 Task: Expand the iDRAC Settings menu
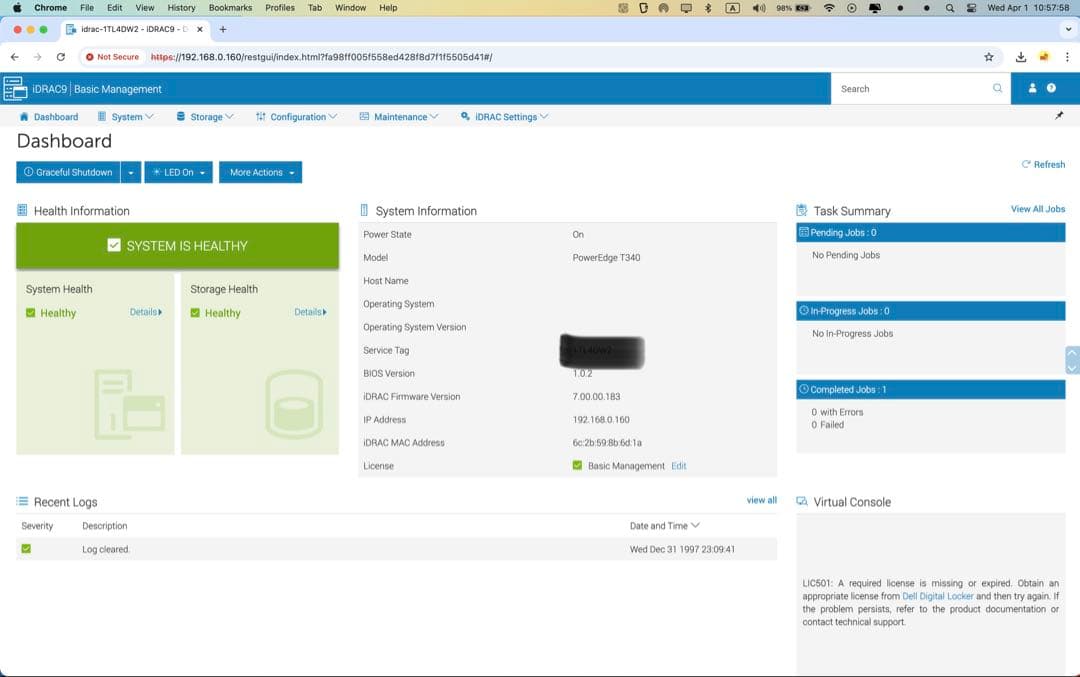504,116
